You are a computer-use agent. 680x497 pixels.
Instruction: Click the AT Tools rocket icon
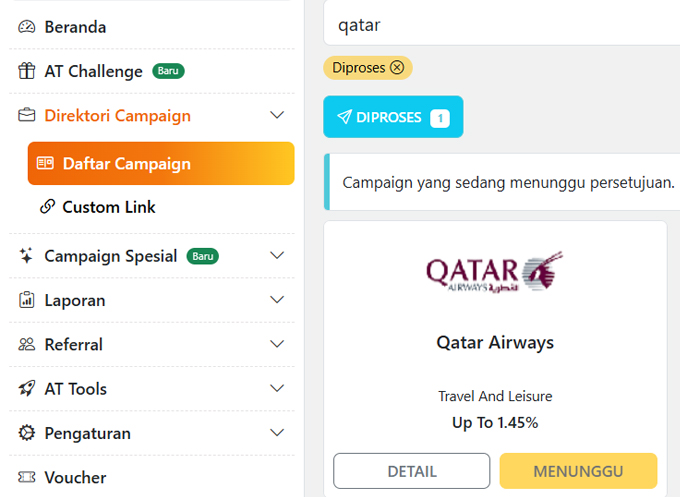pyautogui.click(x=27, y=388)
